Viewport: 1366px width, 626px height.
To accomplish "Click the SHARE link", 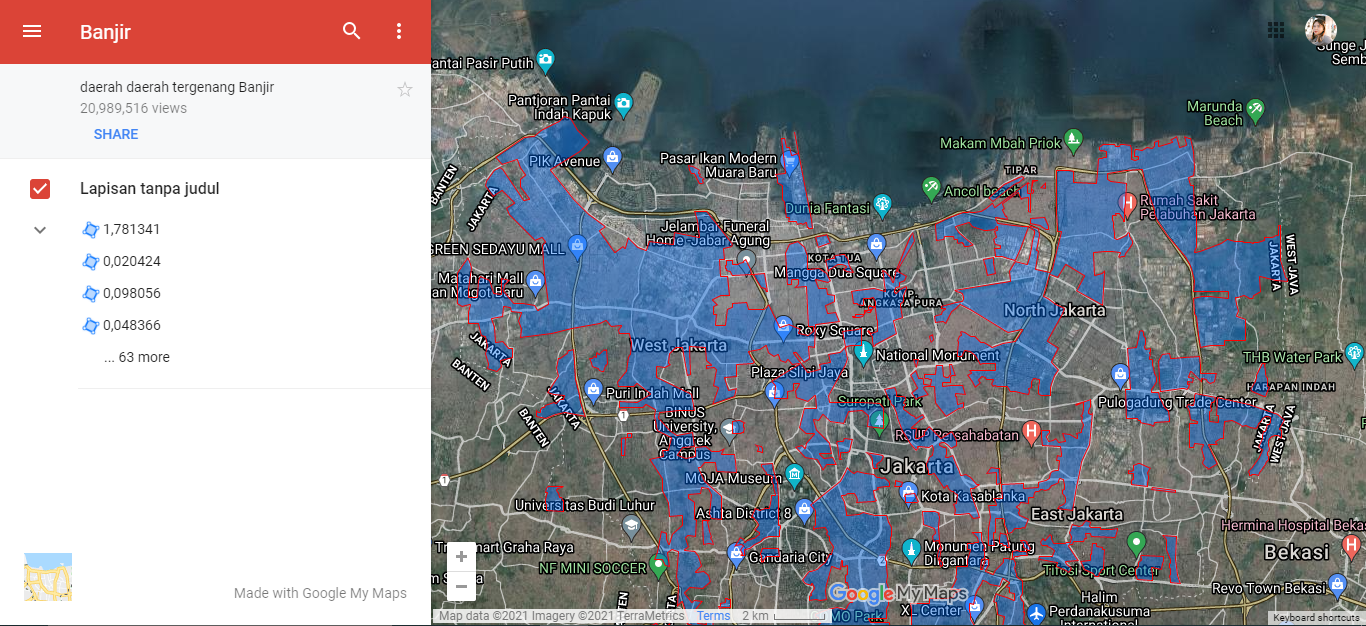I will [116, 134].
